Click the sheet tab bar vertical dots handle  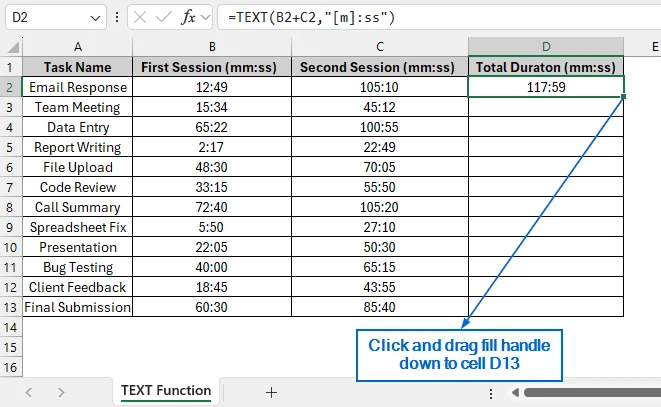[x=491, y=394]
